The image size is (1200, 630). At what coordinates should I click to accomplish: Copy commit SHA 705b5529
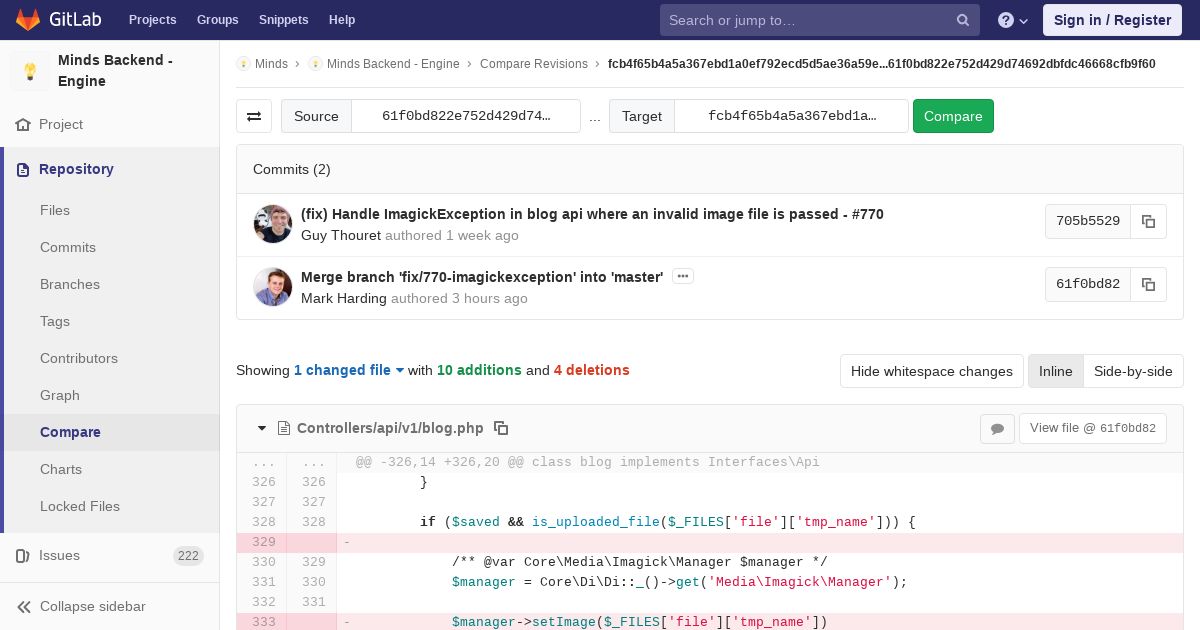[x=1149, y=222]
